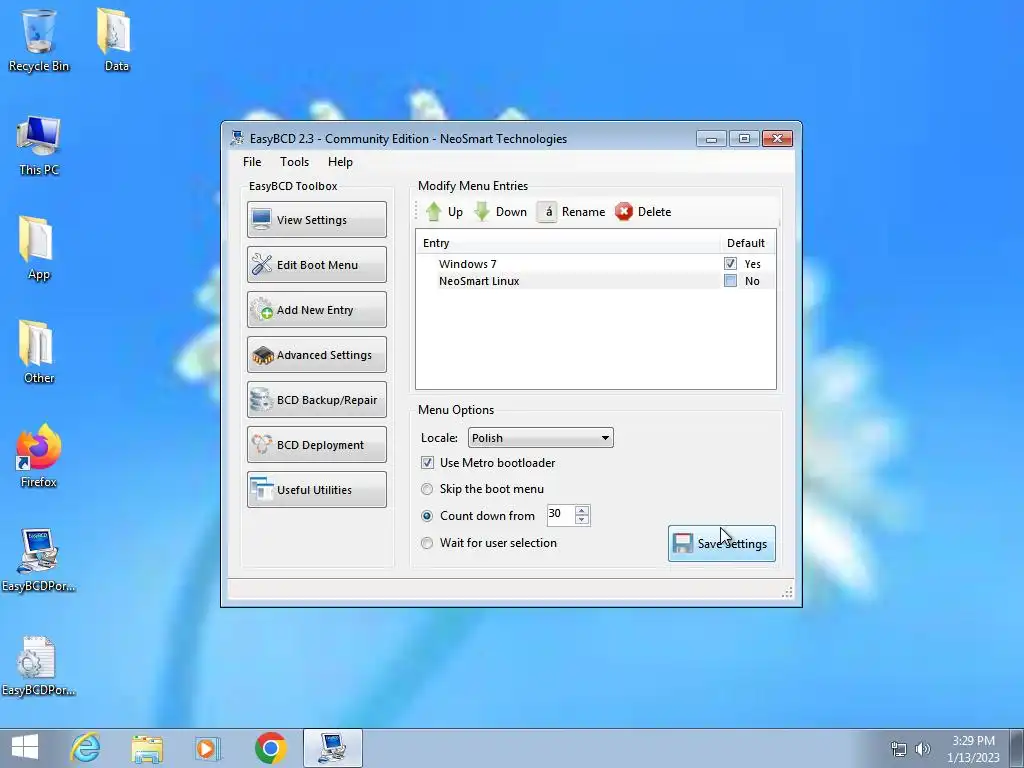
Task: Select the Firefox desktop shortcut
Action: tap(39, 456)
